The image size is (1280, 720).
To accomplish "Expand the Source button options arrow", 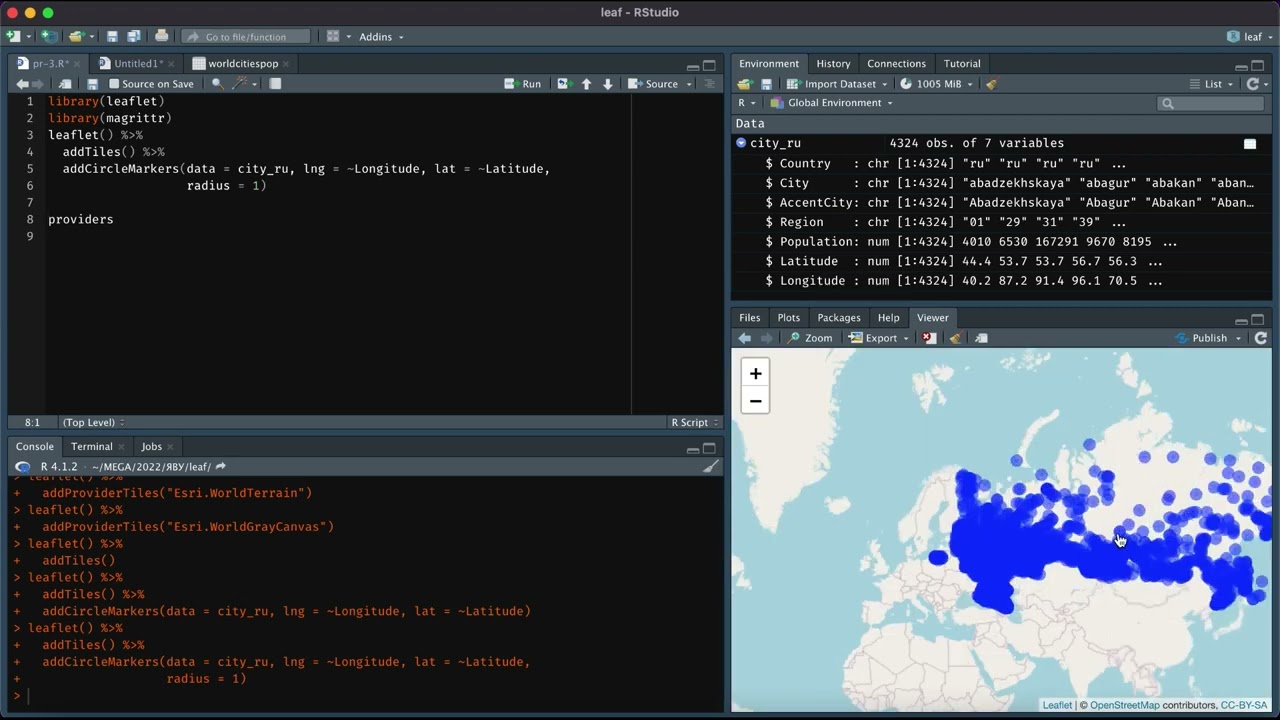I will (689, 84).
